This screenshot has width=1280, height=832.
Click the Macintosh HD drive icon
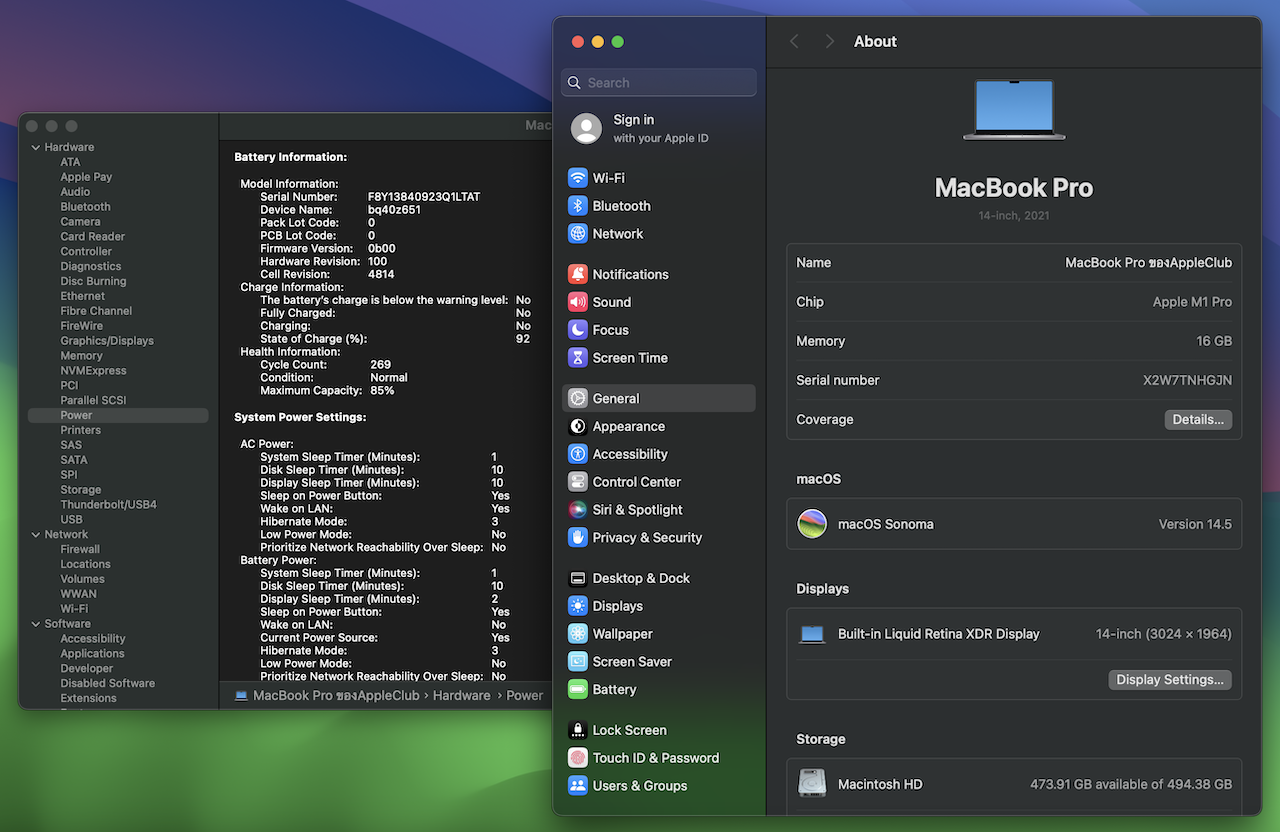(812, 783)
